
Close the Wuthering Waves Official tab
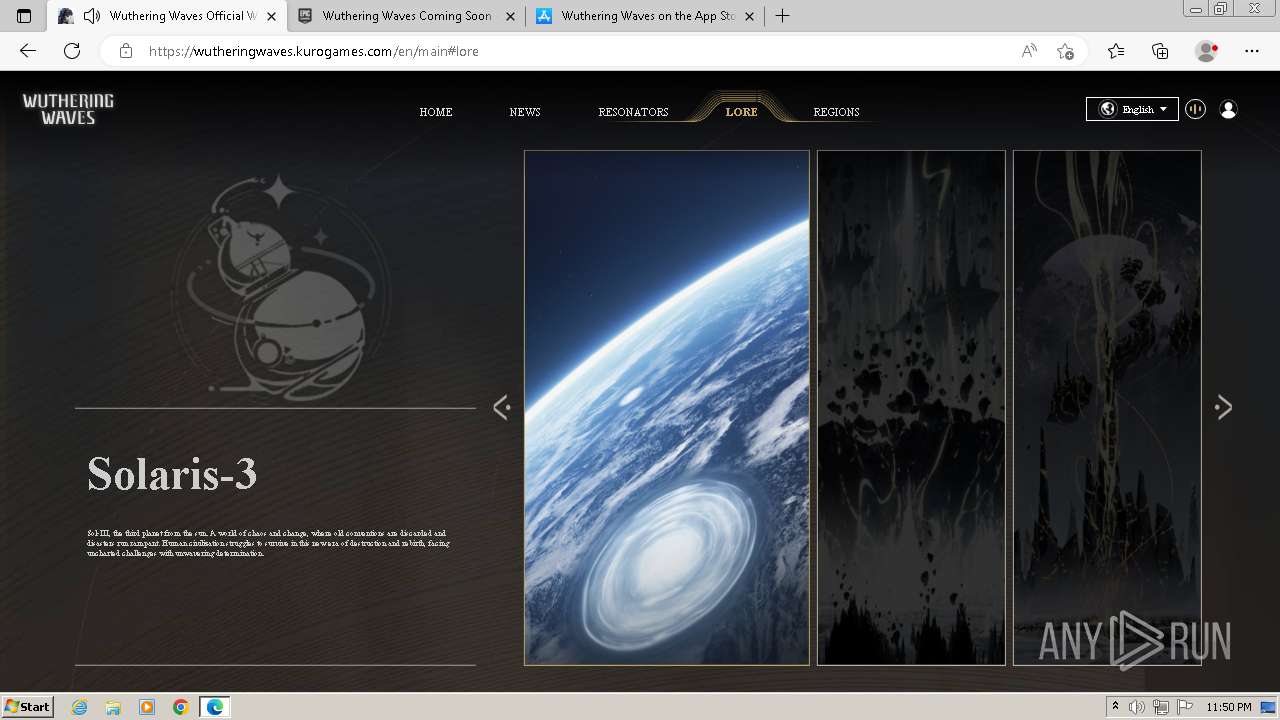coord(271,16)
